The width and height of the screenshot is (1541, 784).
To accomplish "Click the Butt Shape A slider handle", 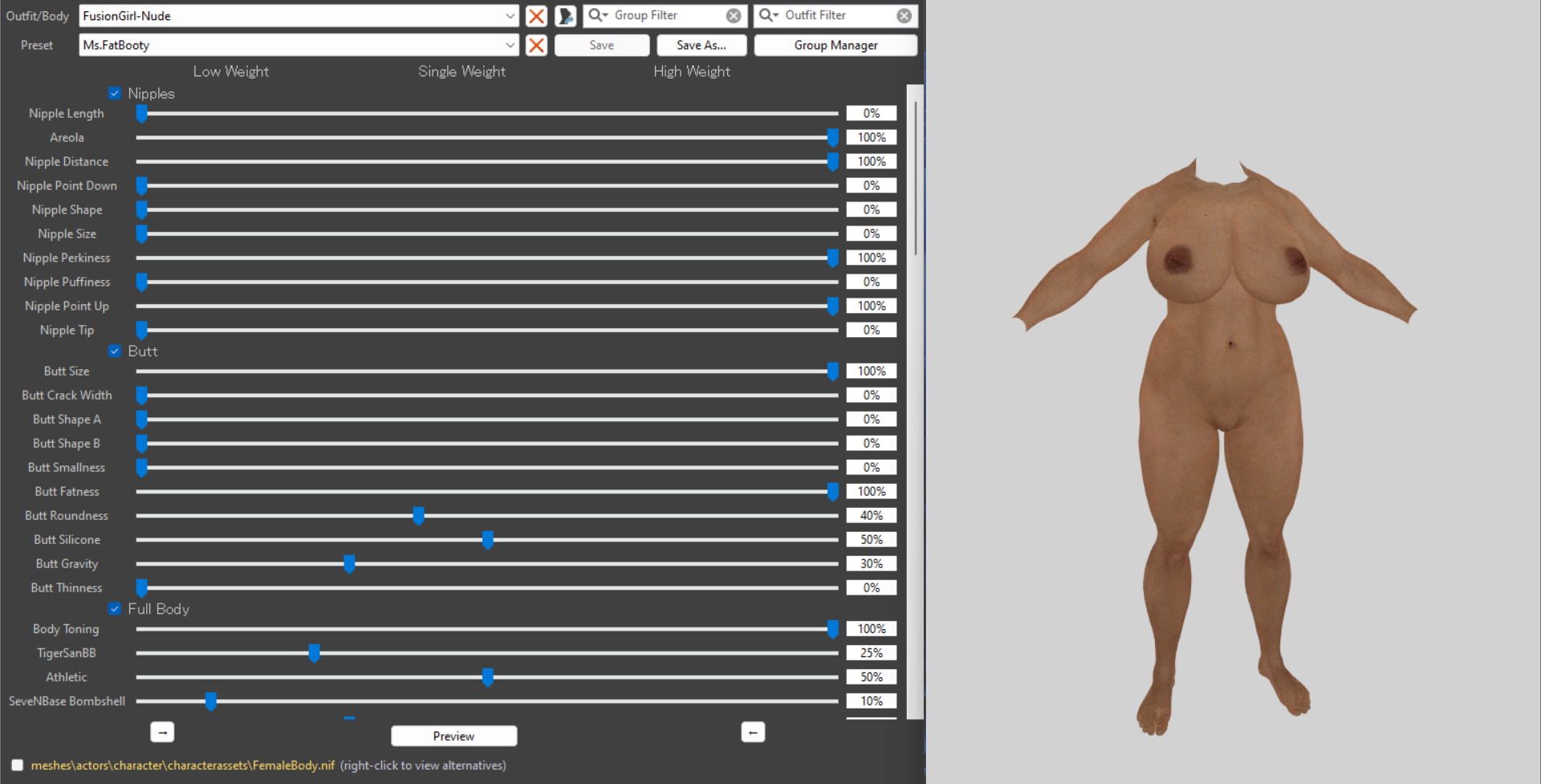I will pos(141,420).
